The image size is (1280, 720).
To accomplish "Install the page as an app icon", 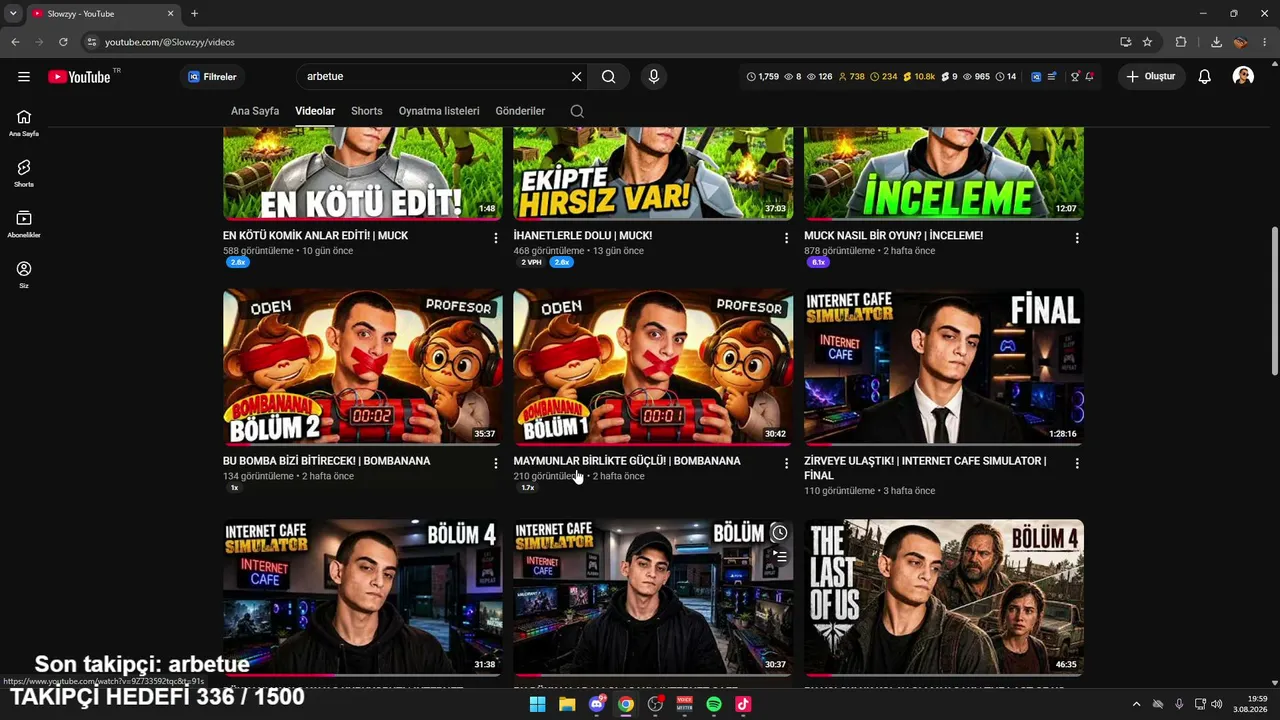I will point(1125,42).
